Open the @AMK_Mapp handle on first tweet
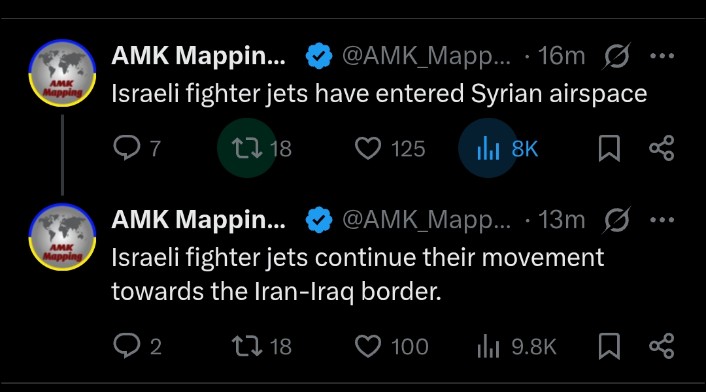 tap(426, 57)
